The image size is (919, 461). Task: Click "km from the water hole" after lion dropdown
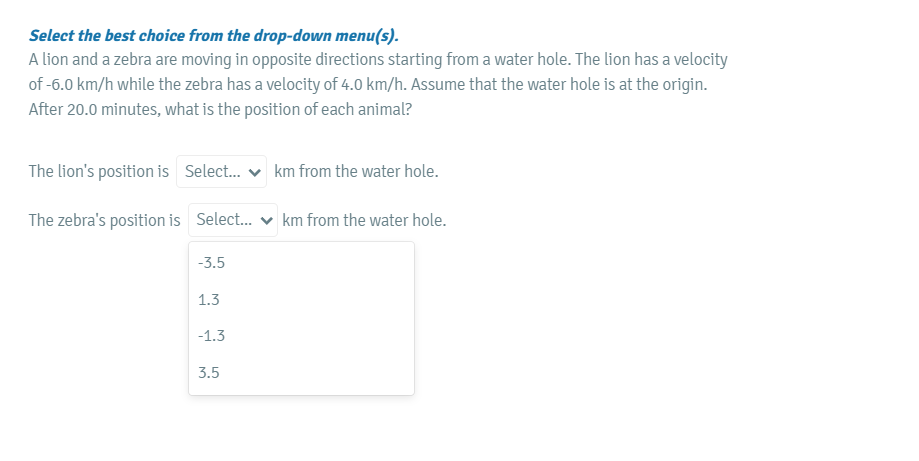click(356, 171)
